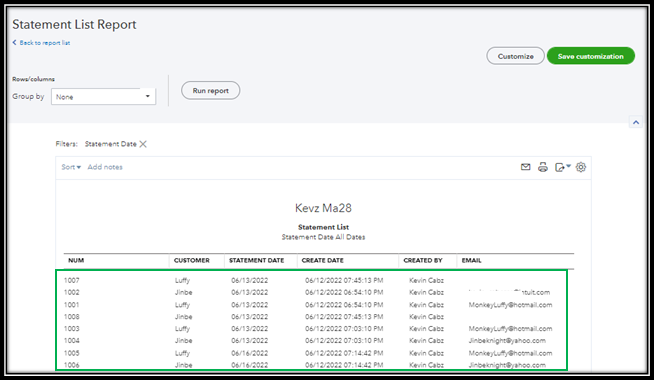Click Jinbe customer in row 1002
The image size is (655, 382).
183,293
